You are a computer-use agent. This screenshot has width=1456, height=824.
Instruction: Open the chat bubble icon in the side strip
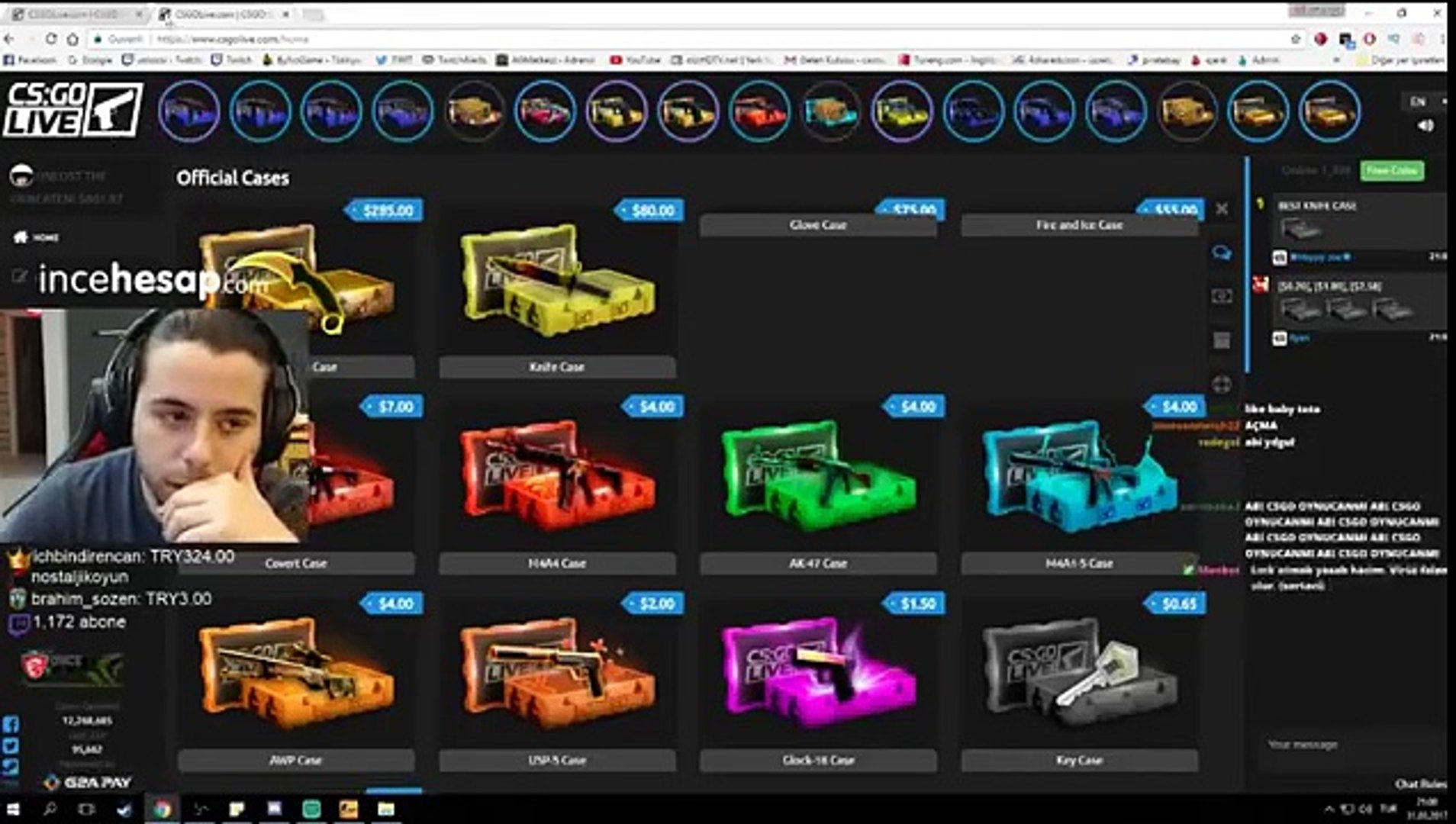pos(1222,253)
